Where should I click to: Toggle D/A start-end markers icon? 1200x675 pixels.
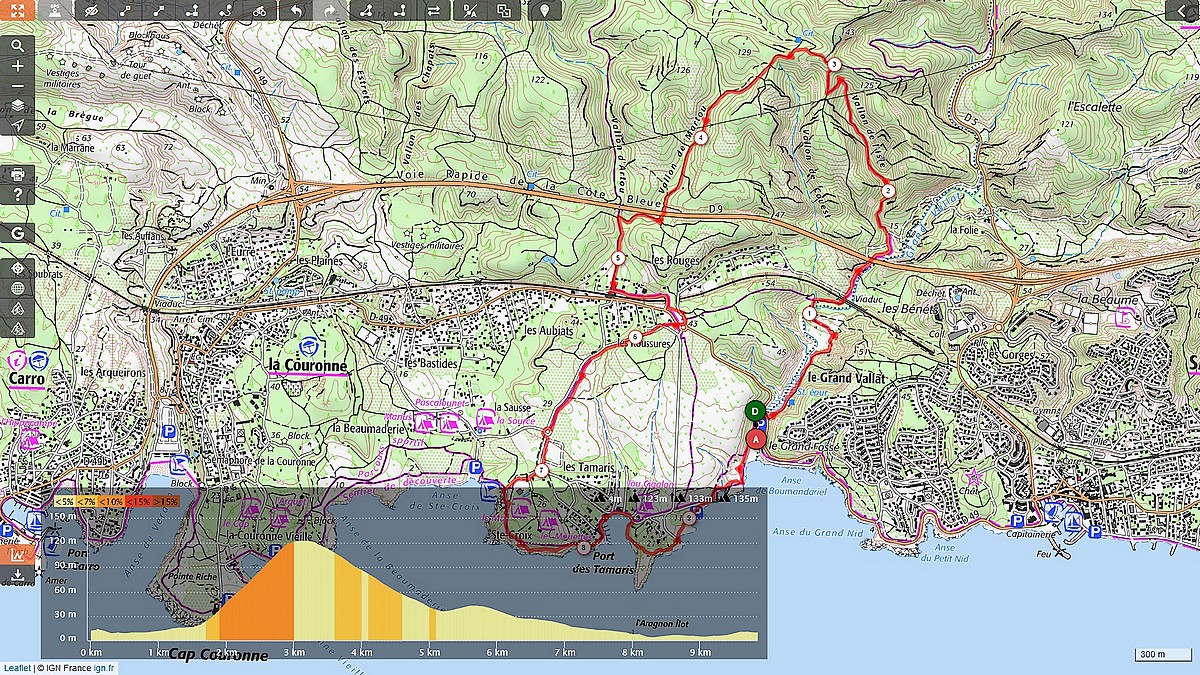[470, 11]
